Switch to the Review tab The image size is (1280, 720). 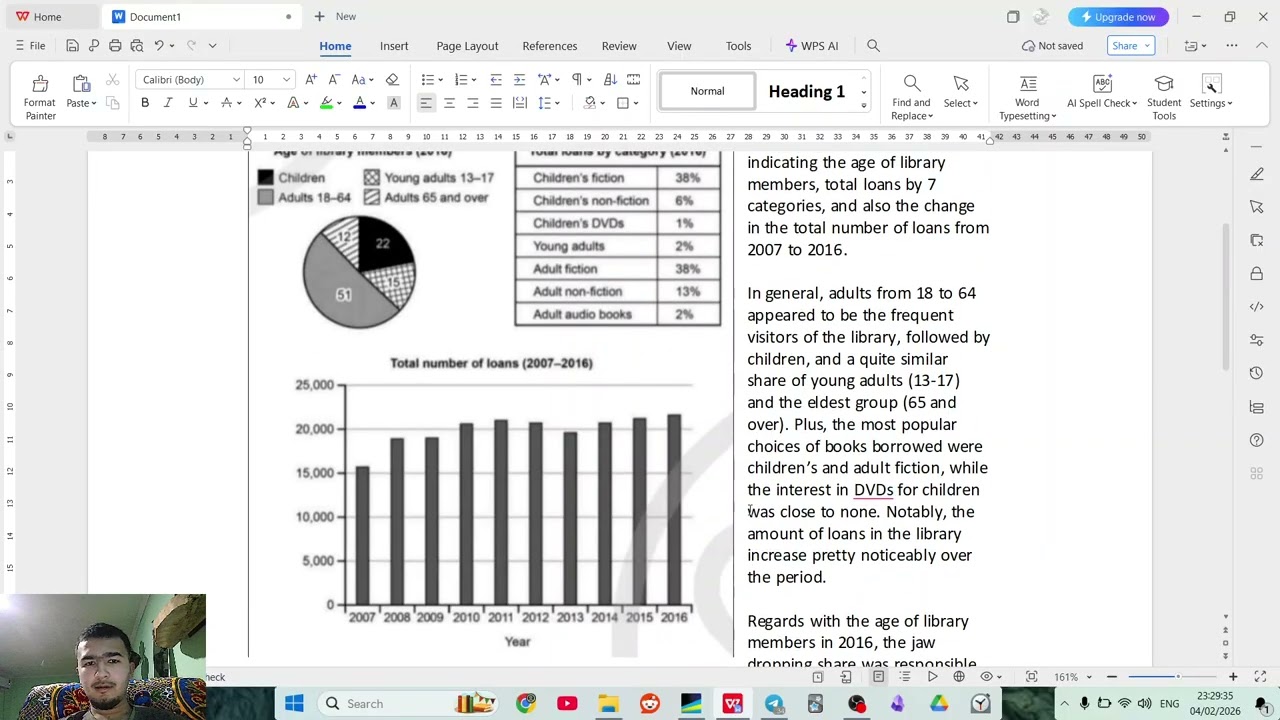coord(619,46)
